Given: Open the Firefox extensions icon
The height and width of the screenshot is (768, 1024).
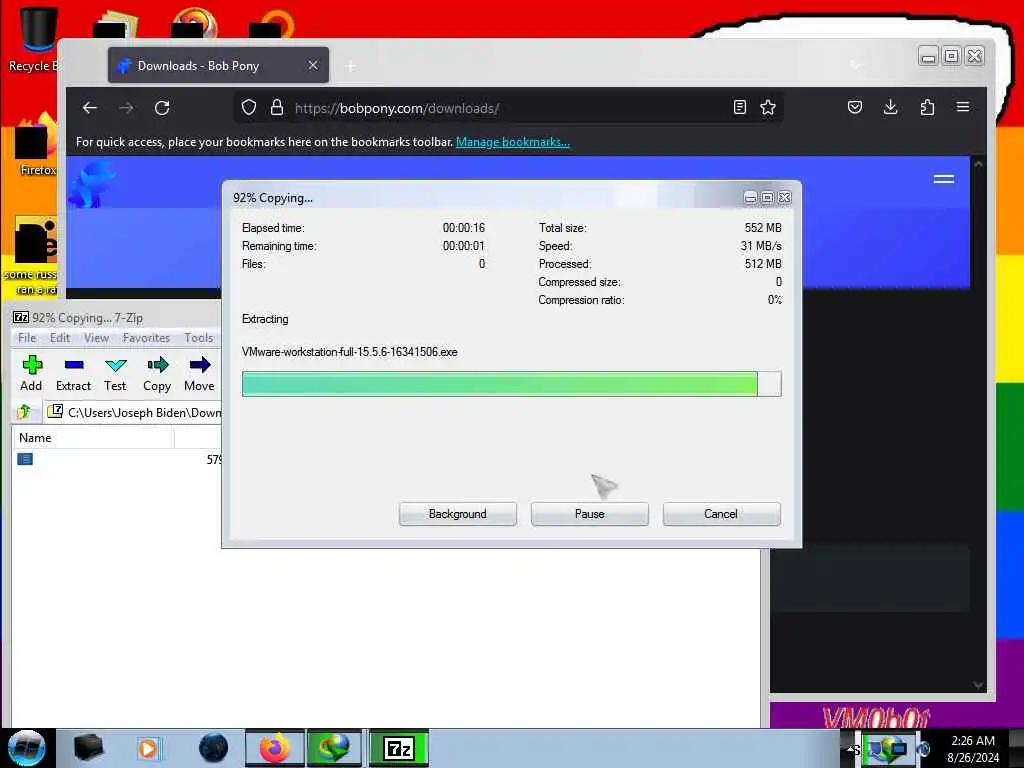Looking at the screenshot, I should click(x=927, y=108).
